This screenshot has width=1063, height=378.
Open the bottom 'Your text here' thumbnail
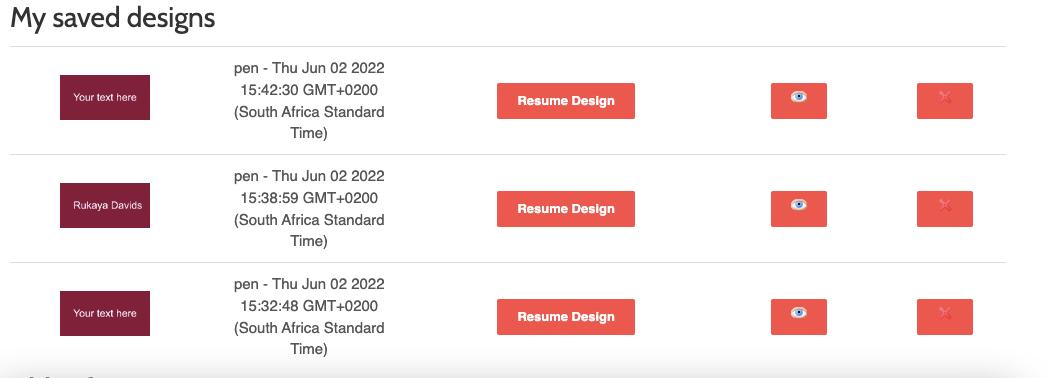[x=105, y=314]
